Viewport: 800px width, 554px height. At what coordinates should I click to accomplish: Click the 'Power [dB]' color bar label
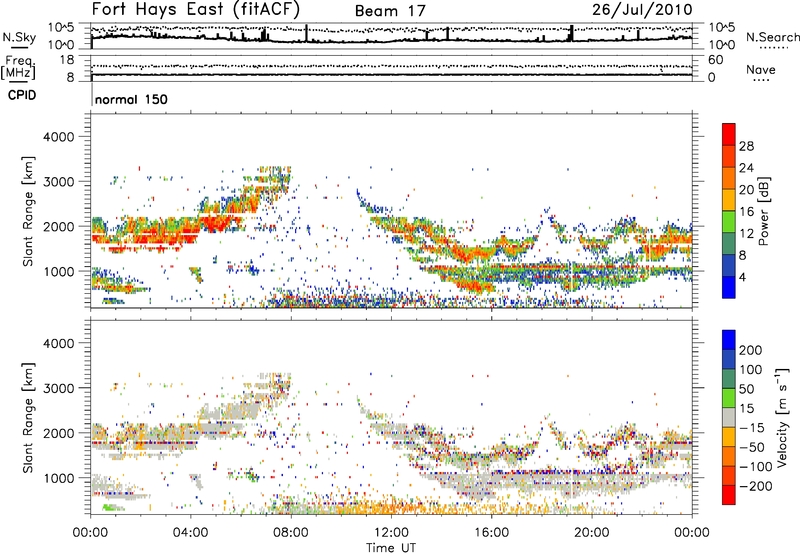[x=763, y=211]
